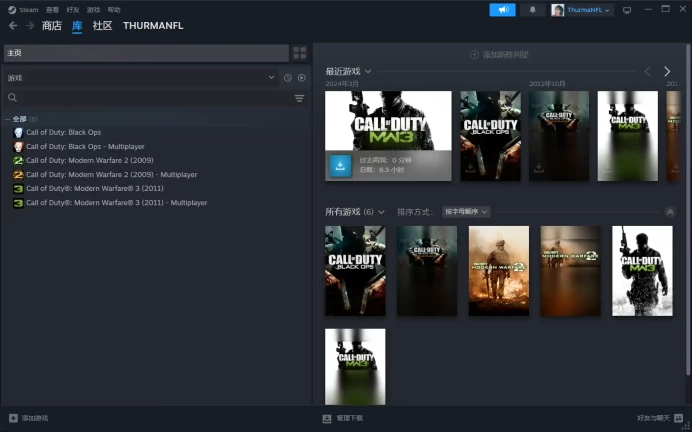Screen dimensions: 692x432
Task: Open the 游戏 menu in menu bar
Action: click(94, 10)
